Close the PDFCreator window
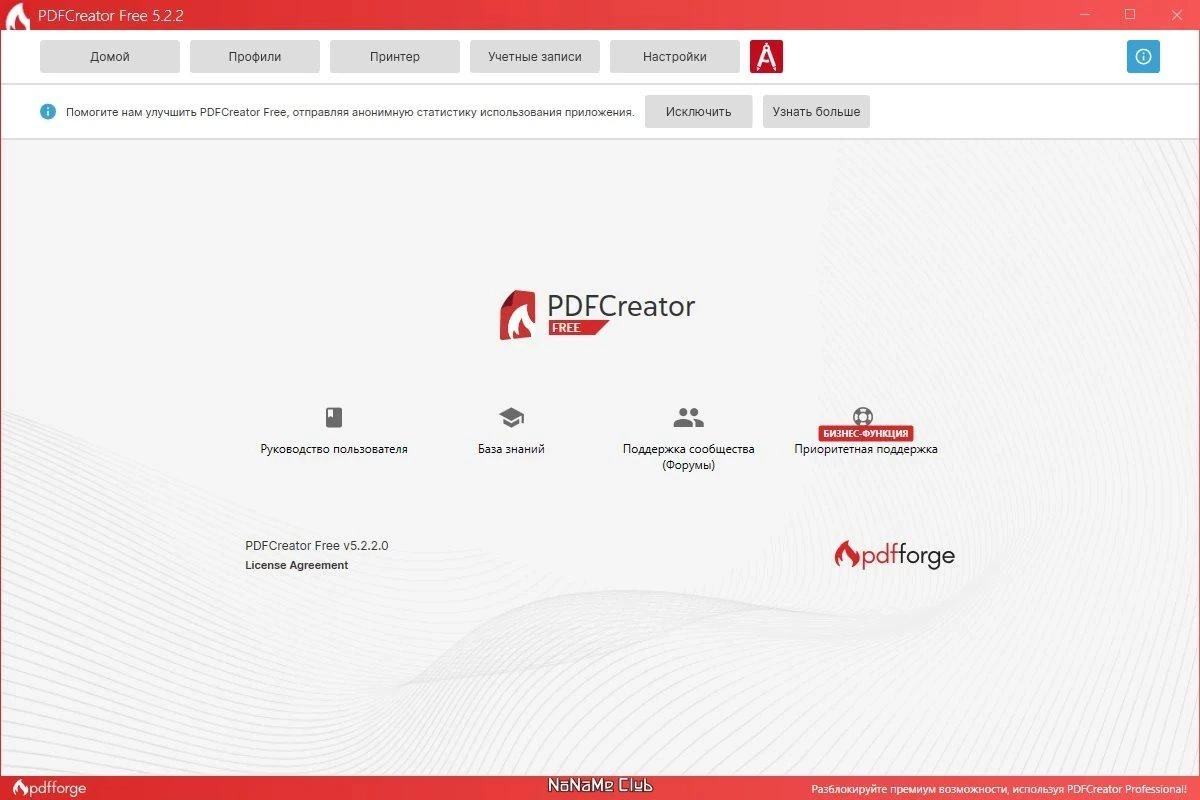The width and height of the screenshot is (1200, 800). pyautogui.click(x=1175, y=14)
